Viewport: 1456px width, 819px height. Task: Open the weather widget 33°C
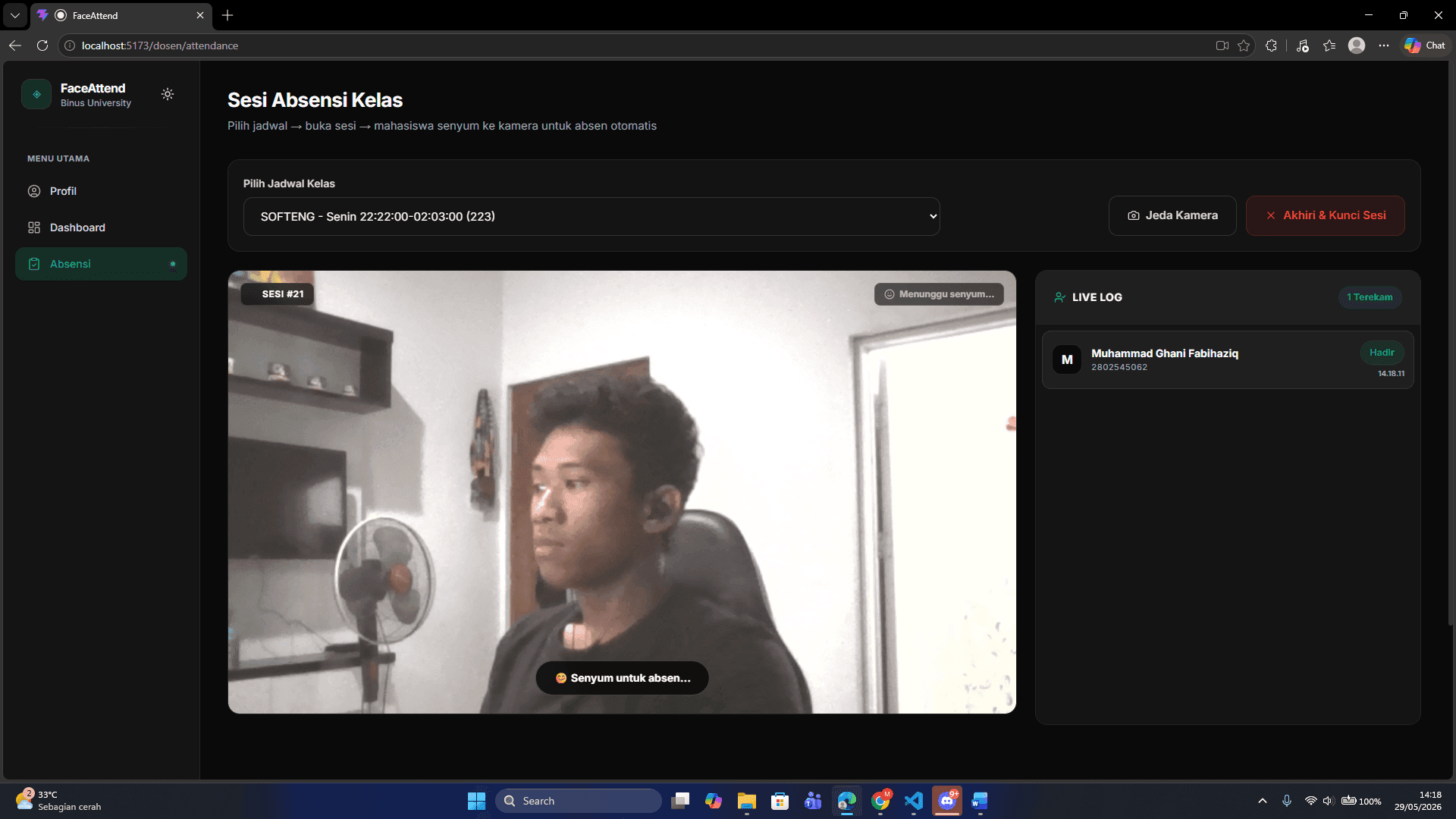pyautogui.click(x=59, y=801)
